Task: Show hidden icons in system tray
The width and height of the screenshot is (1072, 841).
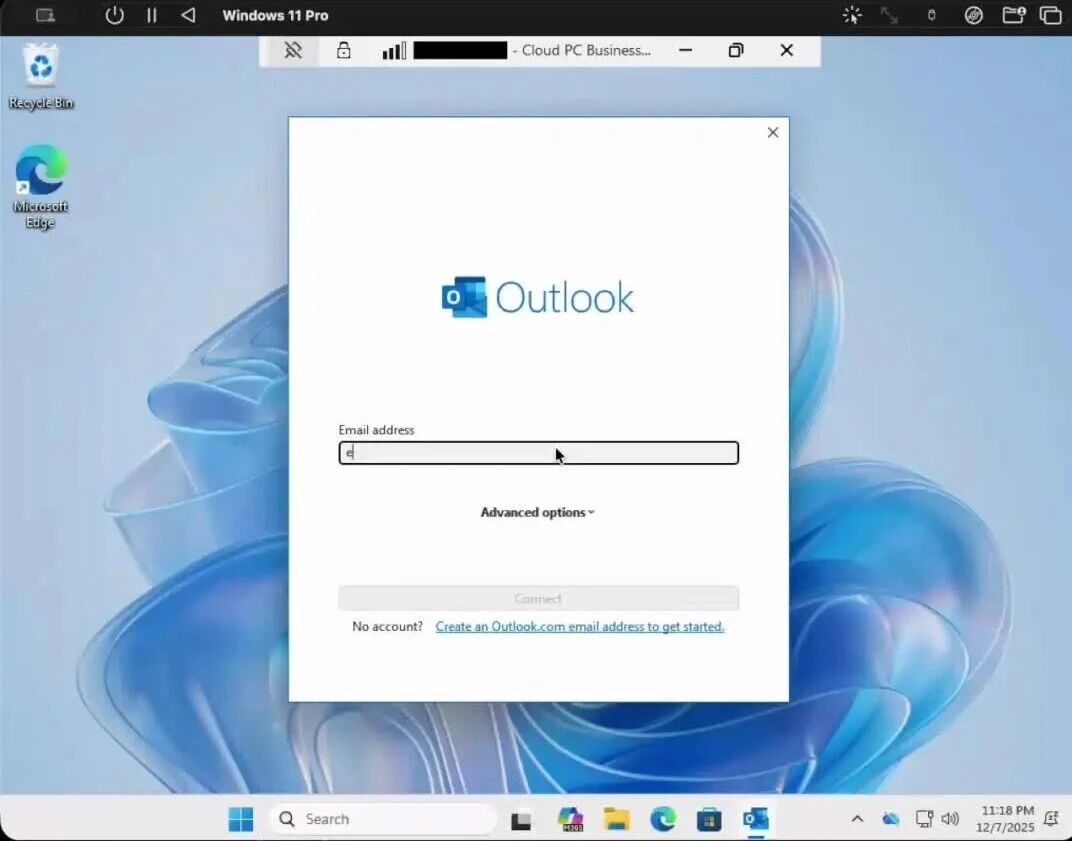Action: [x=857, y=818]
